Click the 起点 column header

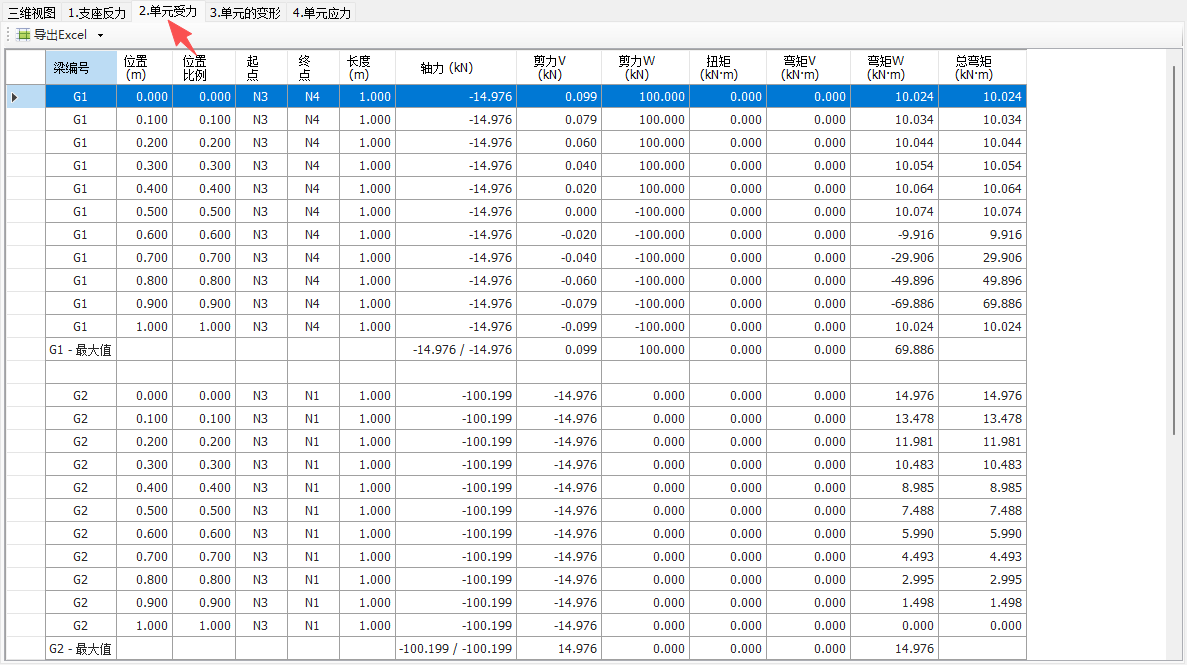click(261, 67)
